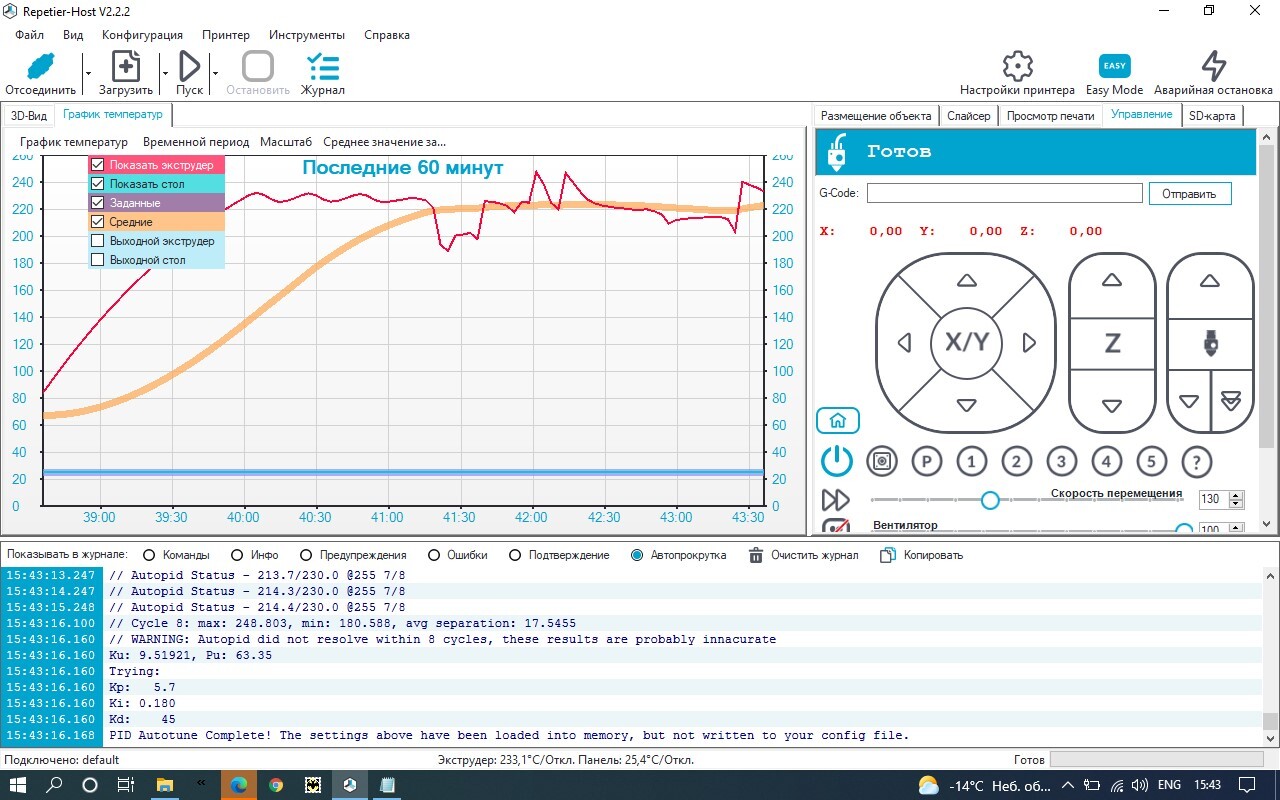Run the script button numbered 4

pyautogui.click(x=1106, y=461)
